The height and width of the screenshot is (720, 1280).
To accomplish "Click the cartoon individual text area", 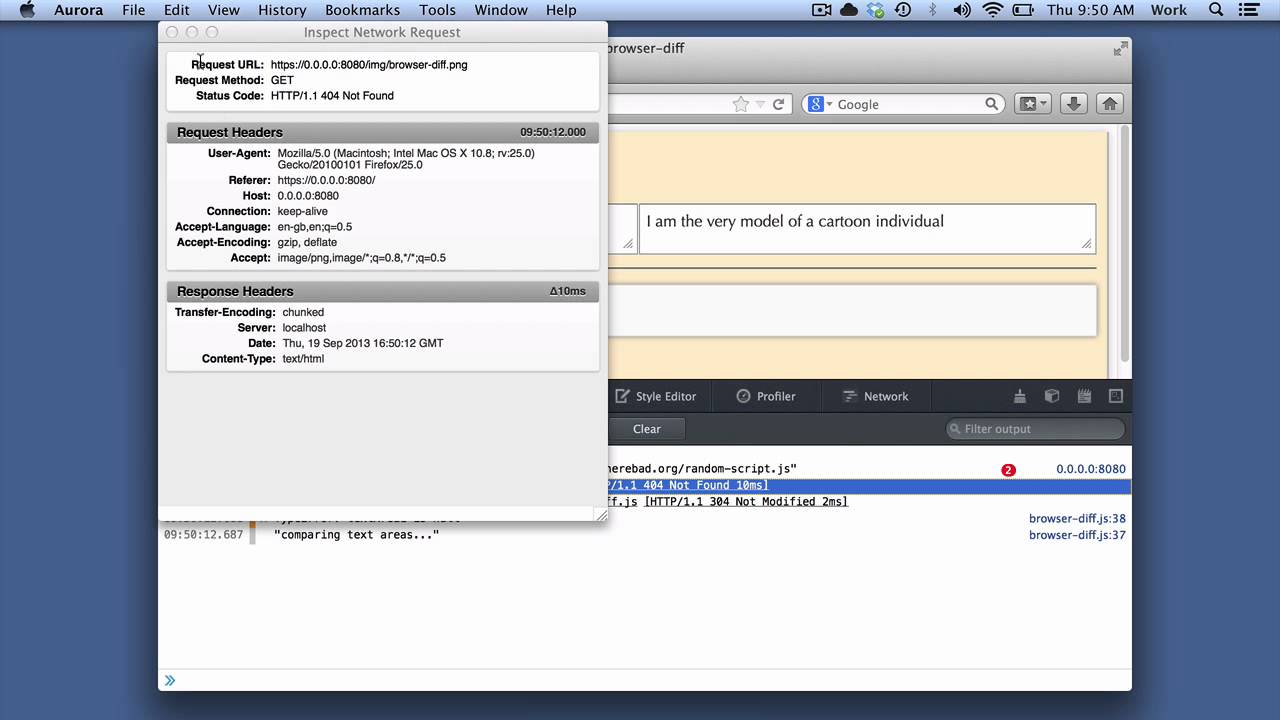I will [867, 229].
